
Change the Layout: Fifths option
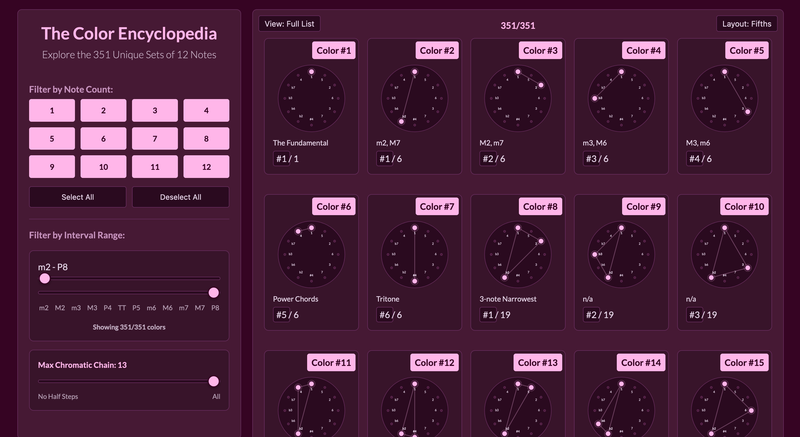pyautogui.click(x=746, y=23)
